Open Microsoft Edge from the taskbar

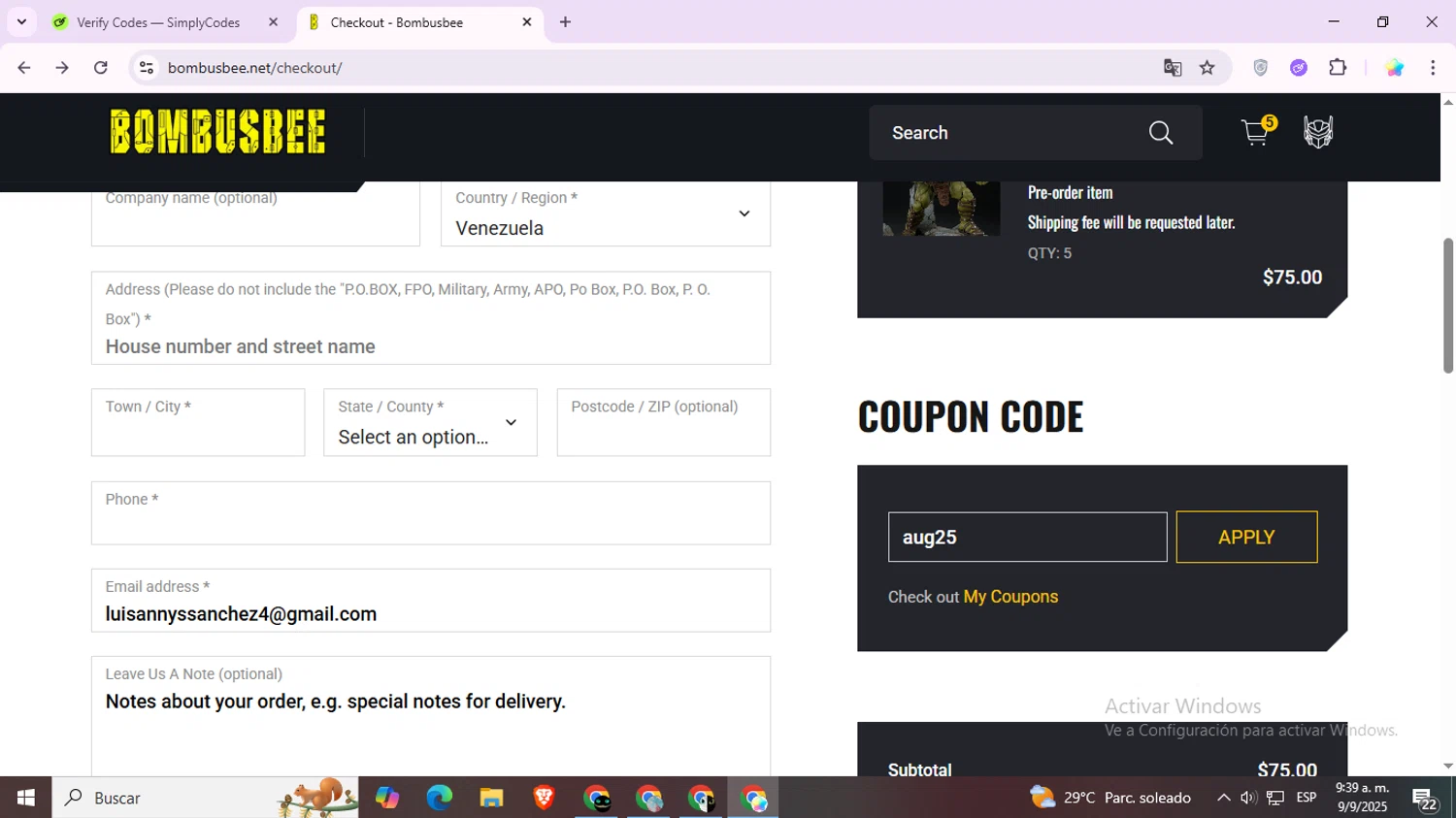[x=439, y=798]
